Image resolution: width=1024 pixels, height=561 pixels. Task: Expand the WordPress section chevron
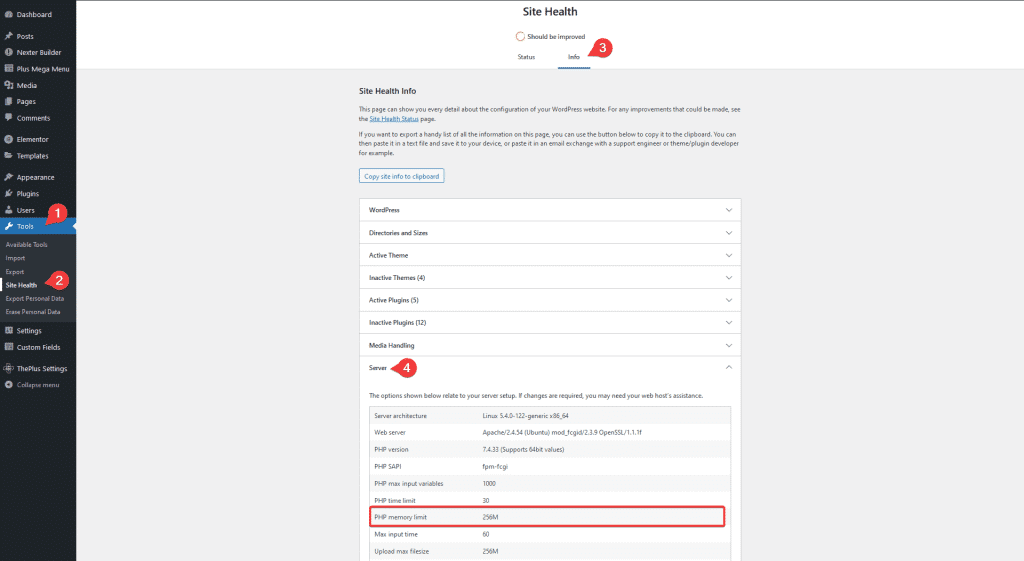(729, 210)
